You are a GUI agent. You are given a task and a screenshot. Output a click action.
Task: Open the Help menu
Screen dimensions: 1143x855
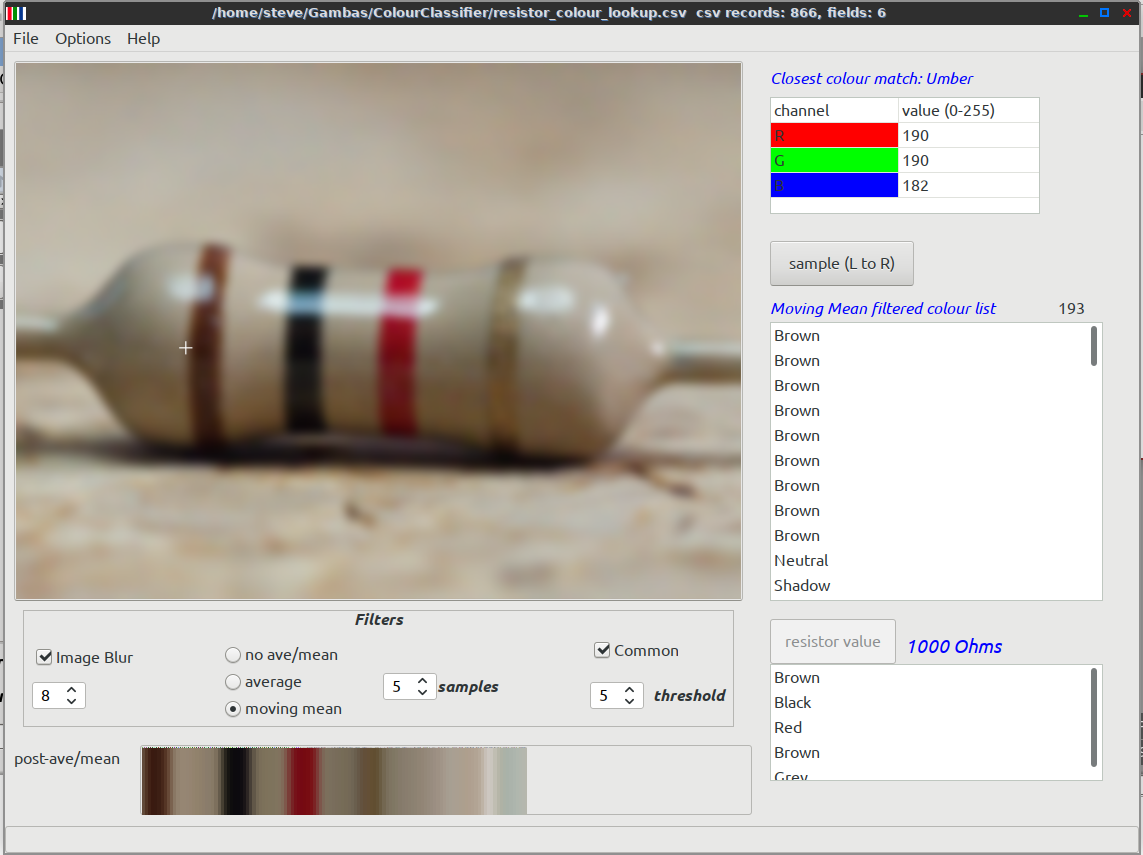coord(143,38)
